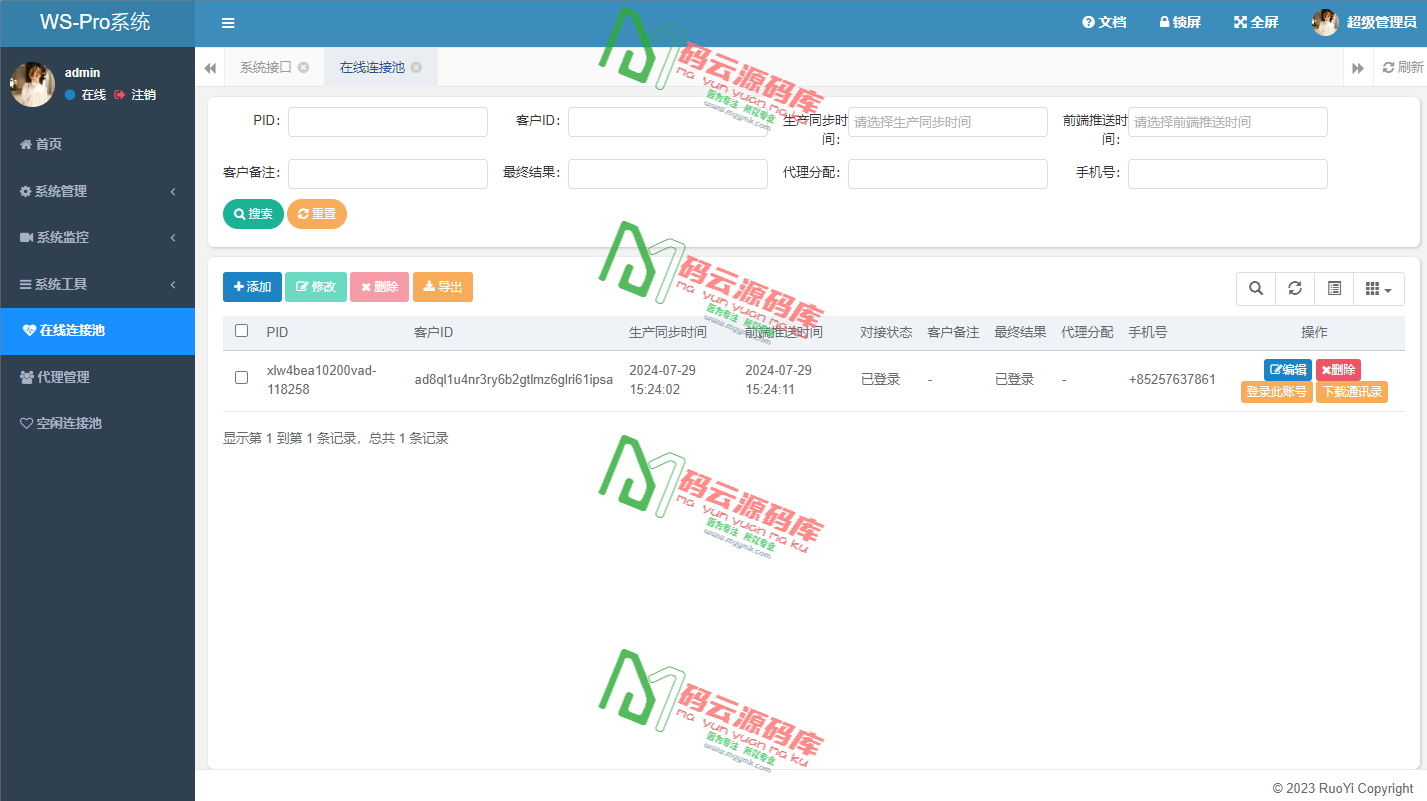
Task: Collapse the sidebar with the hamburger icon
Action: pos(228,21)
